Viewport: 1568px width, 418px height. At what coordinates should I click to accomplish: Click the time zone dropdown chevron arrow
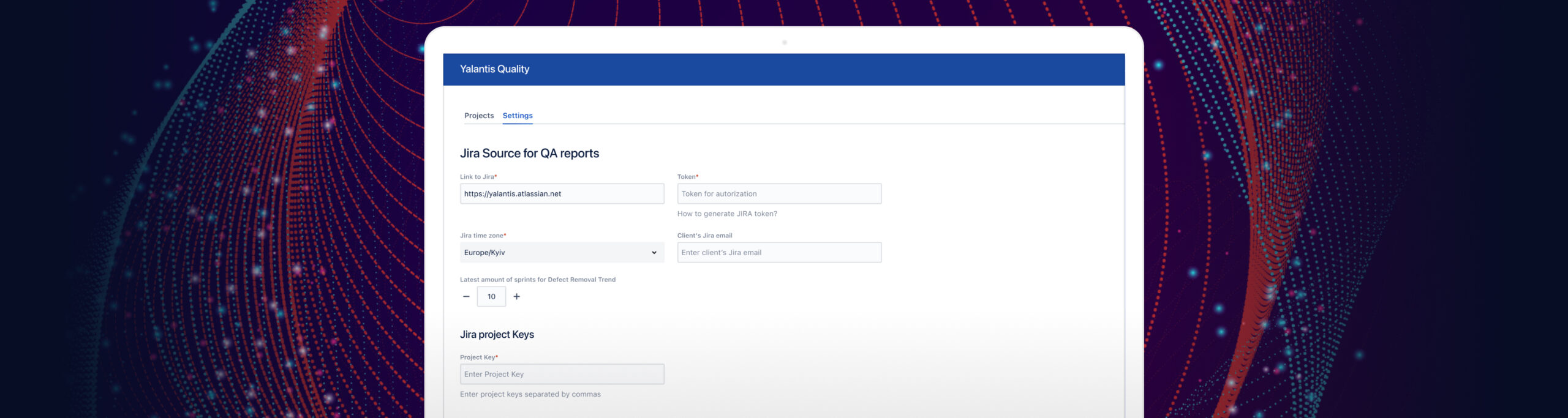point(654,253)
